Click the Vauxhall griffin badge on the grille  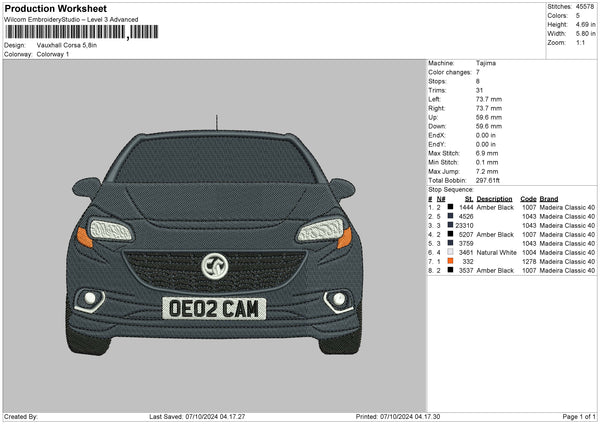click(215, 266)
